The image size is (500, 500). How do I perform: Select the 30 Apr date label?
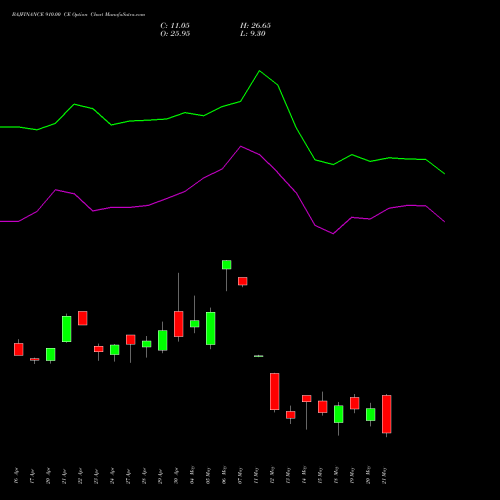[176, 476]
